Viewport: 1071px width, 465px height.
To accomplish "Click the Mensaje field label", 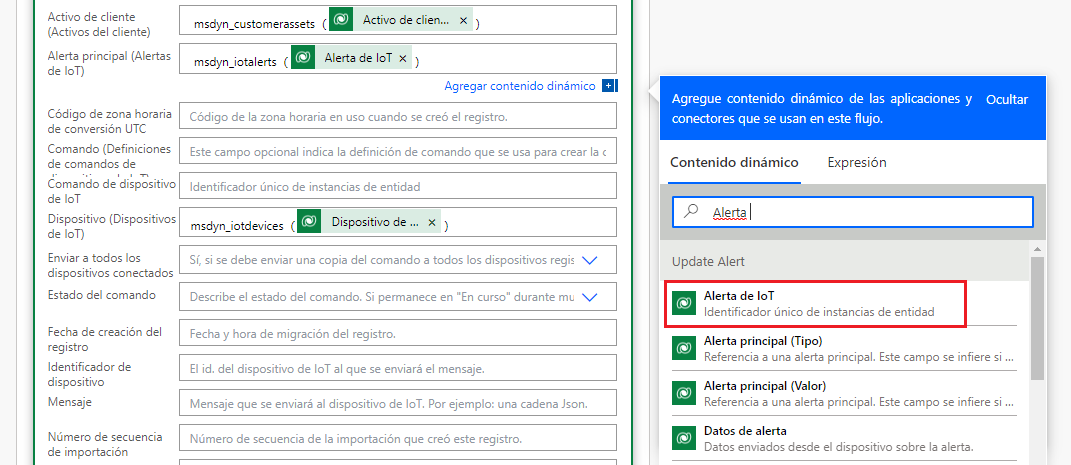I will 70,402.
